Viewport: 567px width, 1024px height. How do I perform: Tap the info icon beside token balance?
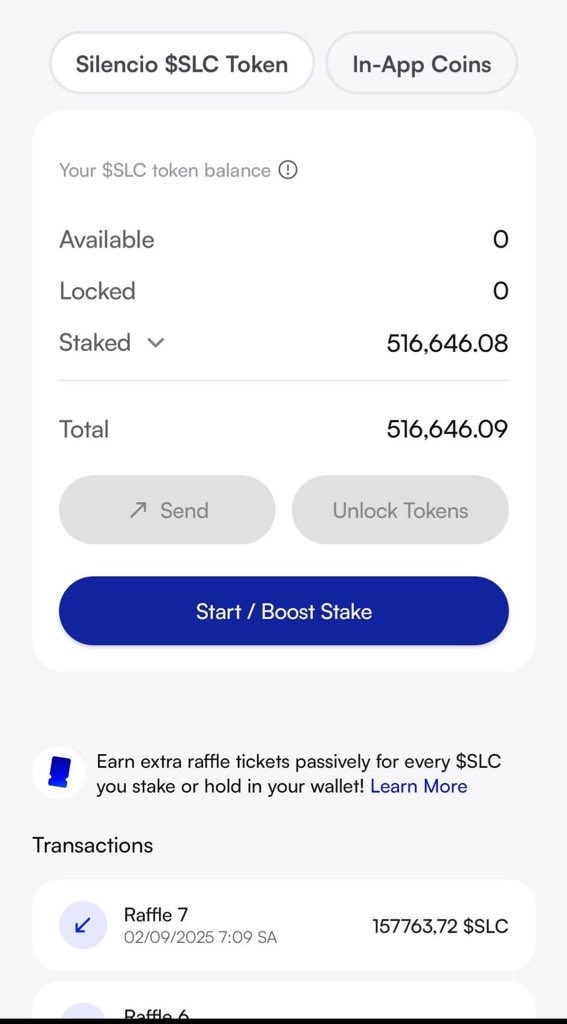tap(287, 170)
